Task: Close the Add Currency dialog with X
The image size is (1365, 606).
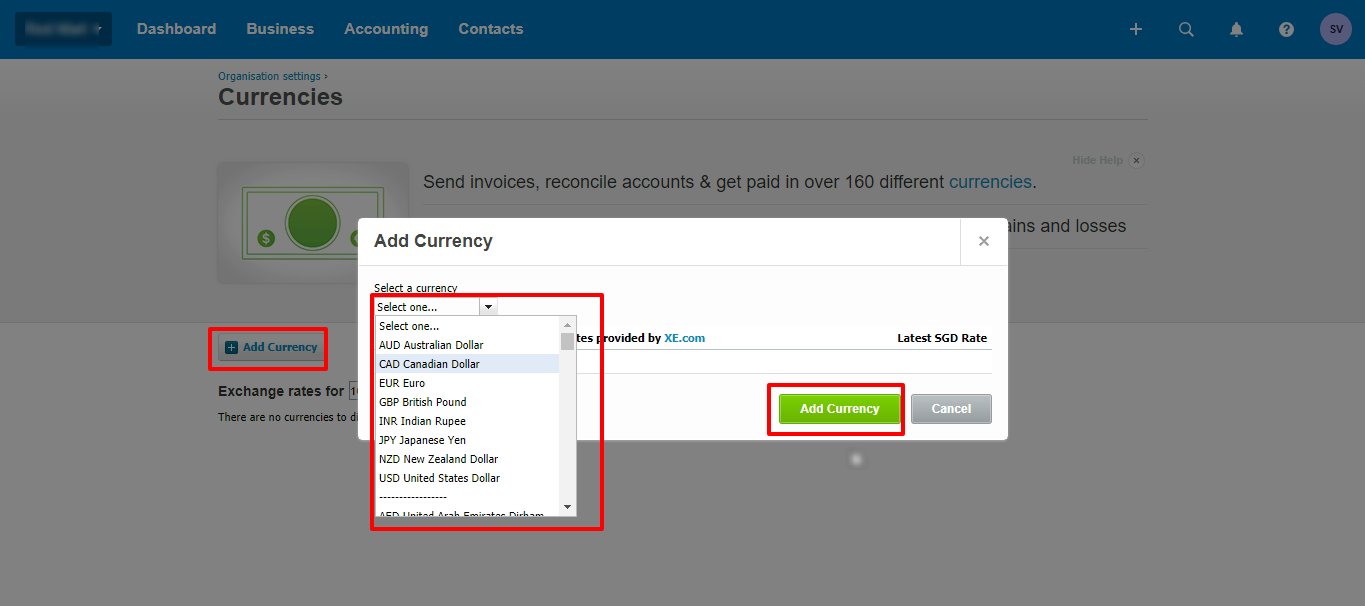Action: pyautogui.click(x=984, y=241)
